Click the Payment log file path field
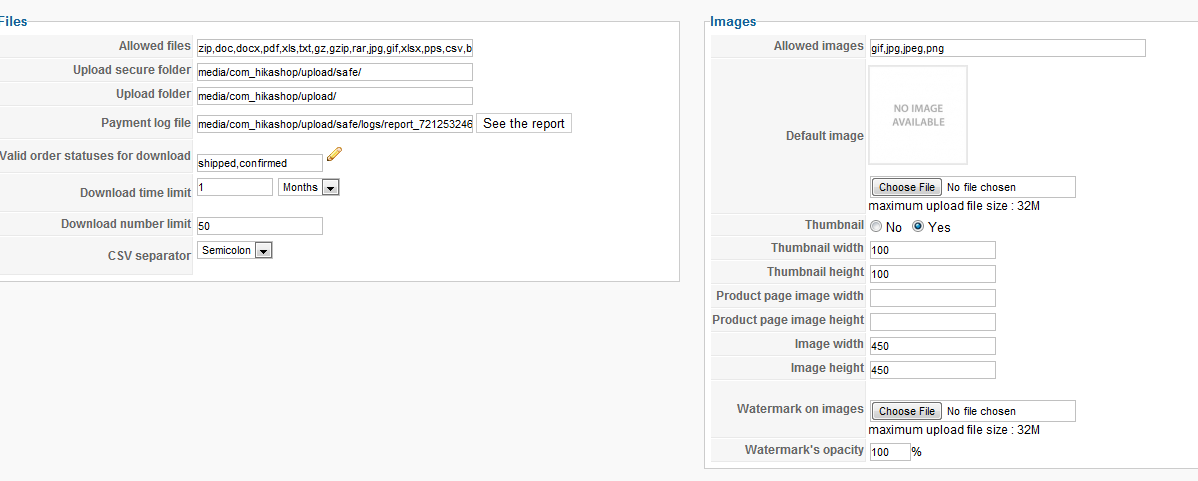1198x481 pixels. click(335, 124)
